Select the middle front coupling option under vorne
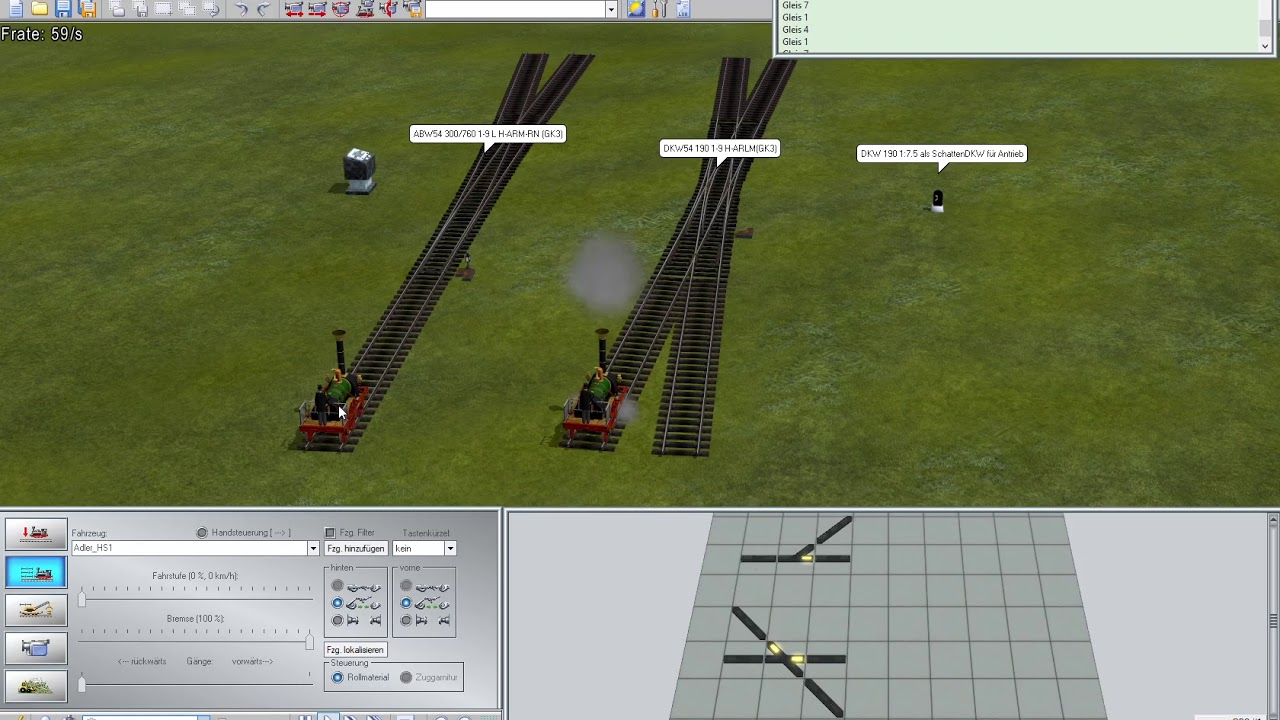 click(x=406, y=603)
